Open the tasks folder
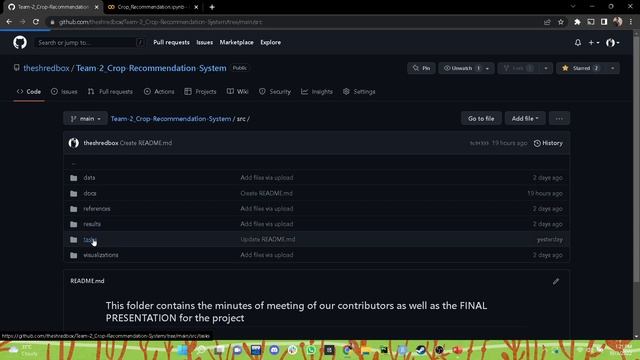Viewport: 640px width, 360px height. [89, 240]
